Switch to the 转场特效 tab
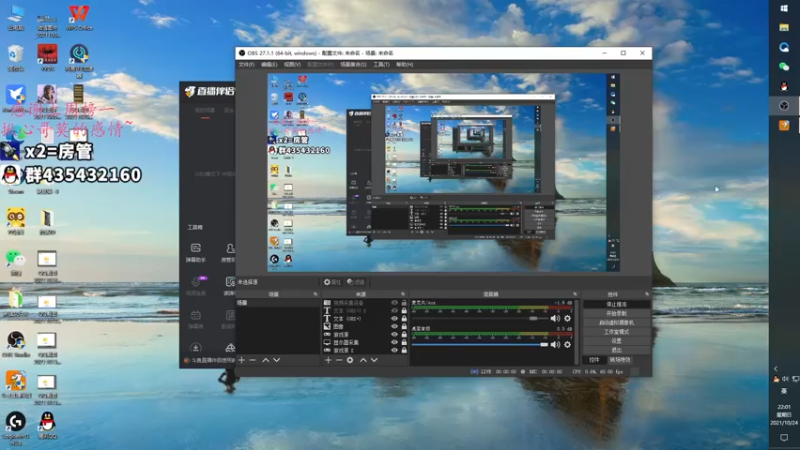The image size is (800, 450). (620, 360)
